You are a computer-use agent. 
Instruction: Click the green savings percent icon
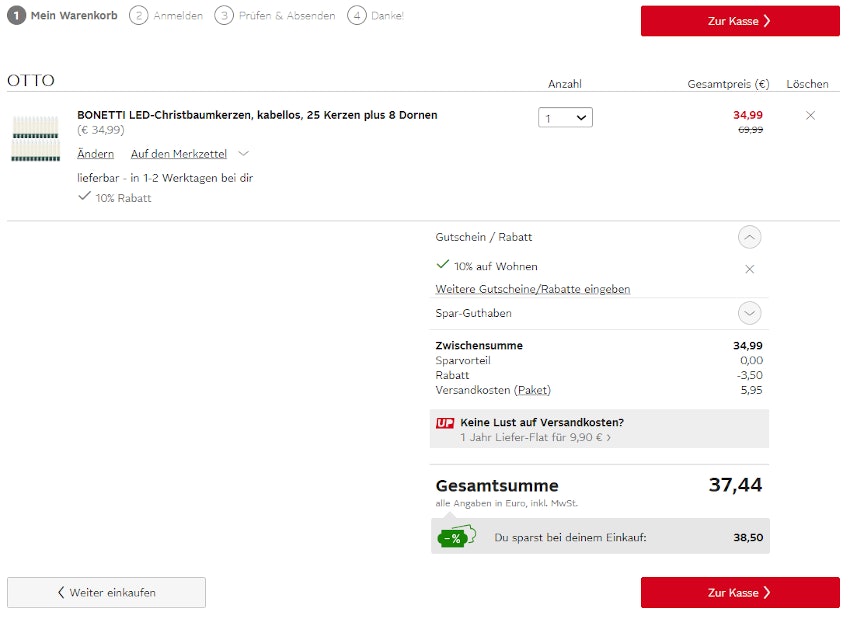455,538
